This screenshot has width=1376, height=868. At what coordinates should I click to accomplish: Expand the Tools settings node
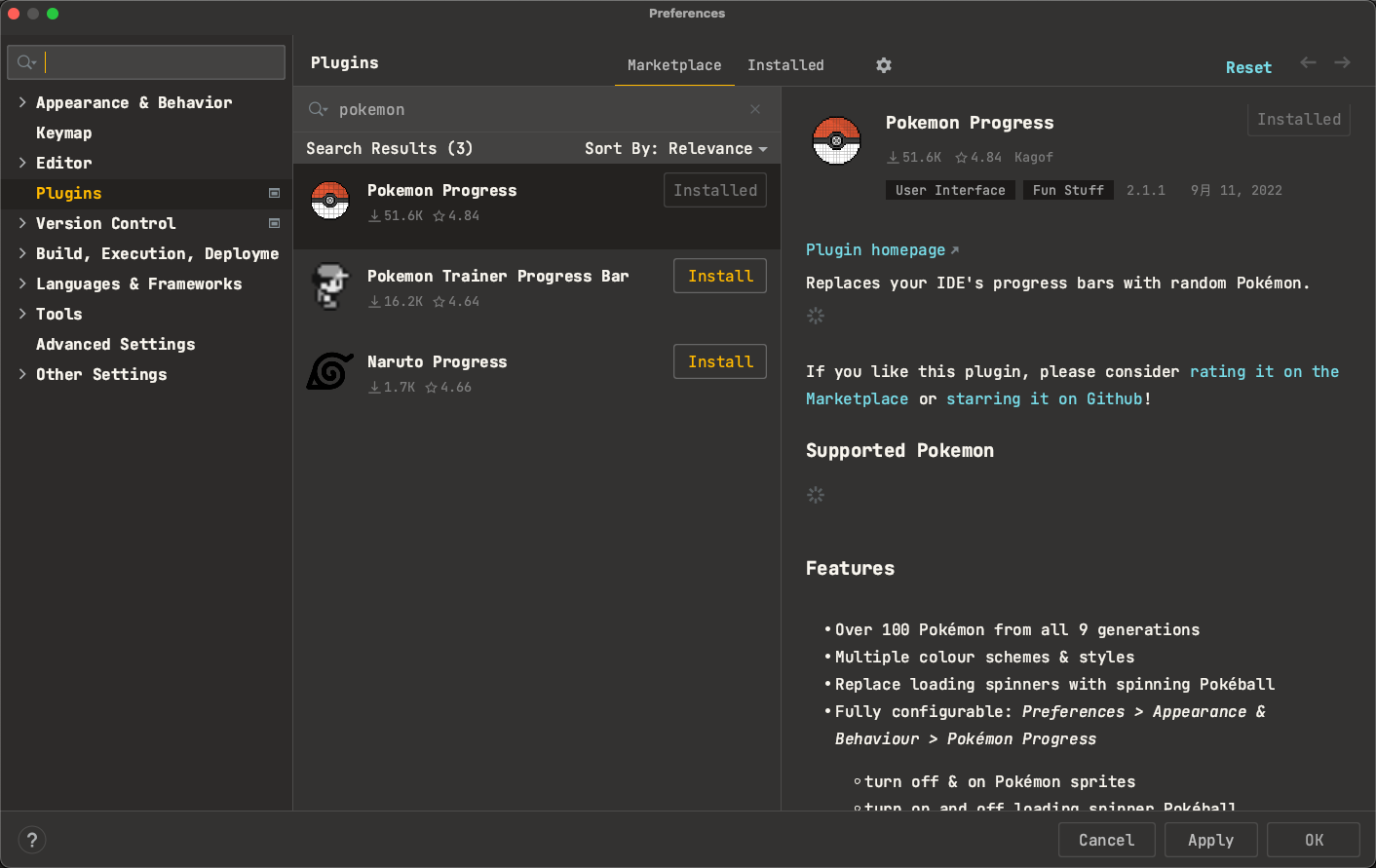22,314
